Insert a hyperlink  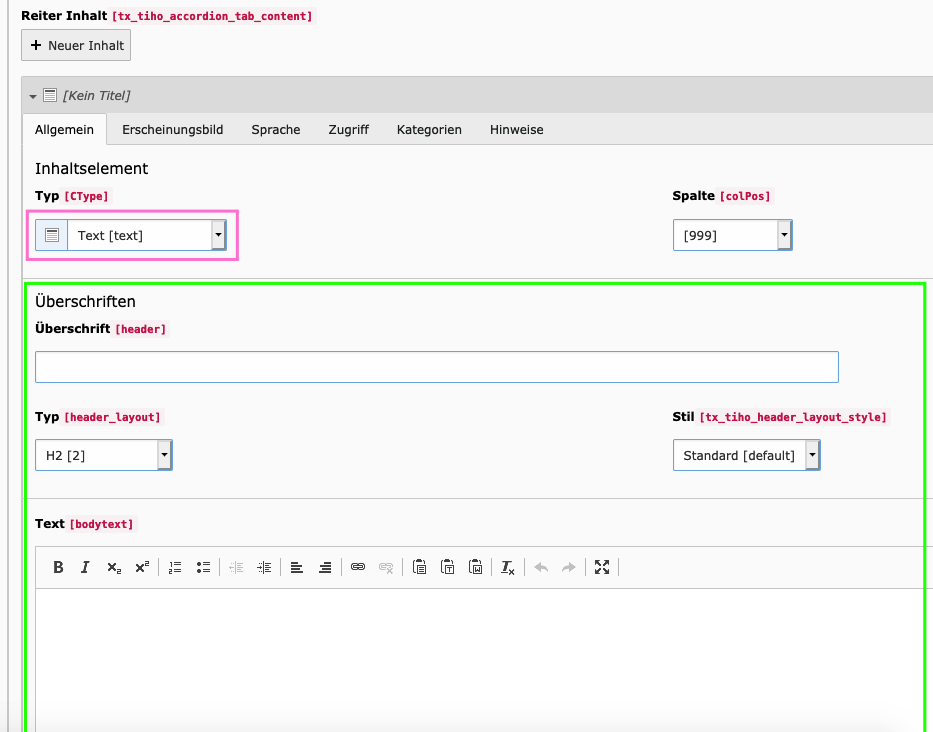[x=358, y=567]
